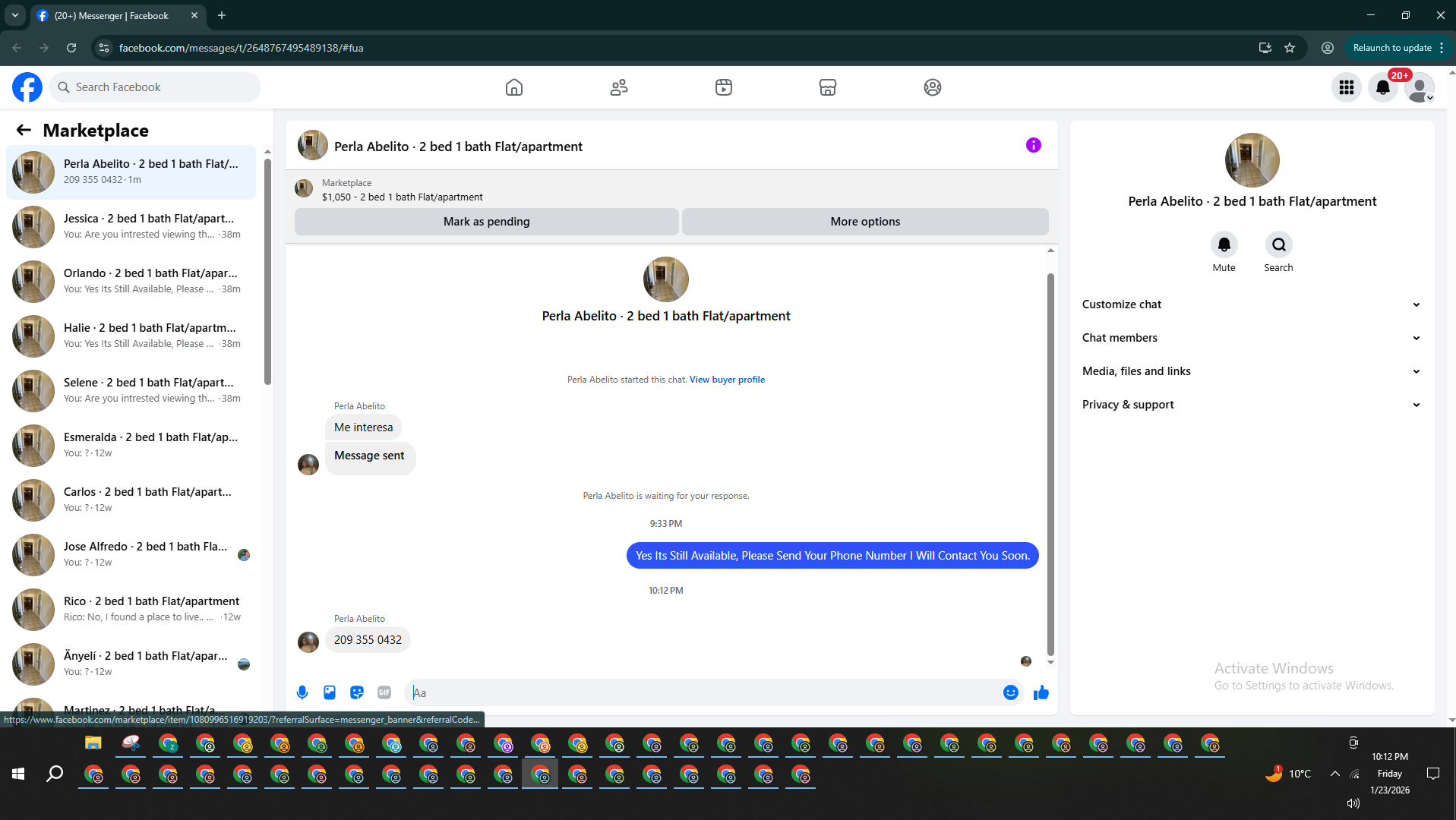Record a voice clip with microphone icon
Viewport: 1456px width, 820px height.
click(302, 692)
